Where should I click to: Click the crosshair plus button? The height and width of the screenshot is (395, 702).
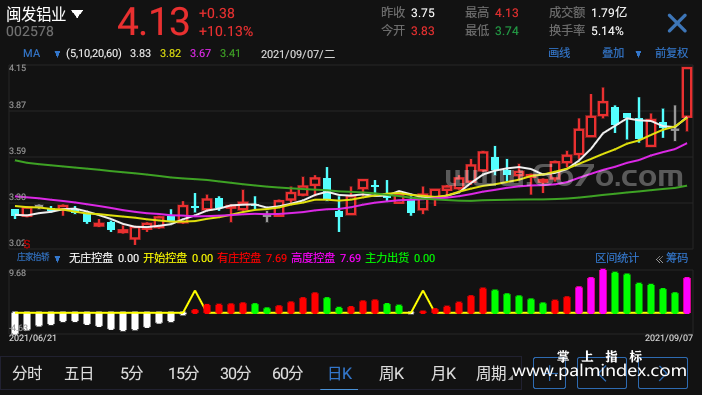(x=549, y=373)
